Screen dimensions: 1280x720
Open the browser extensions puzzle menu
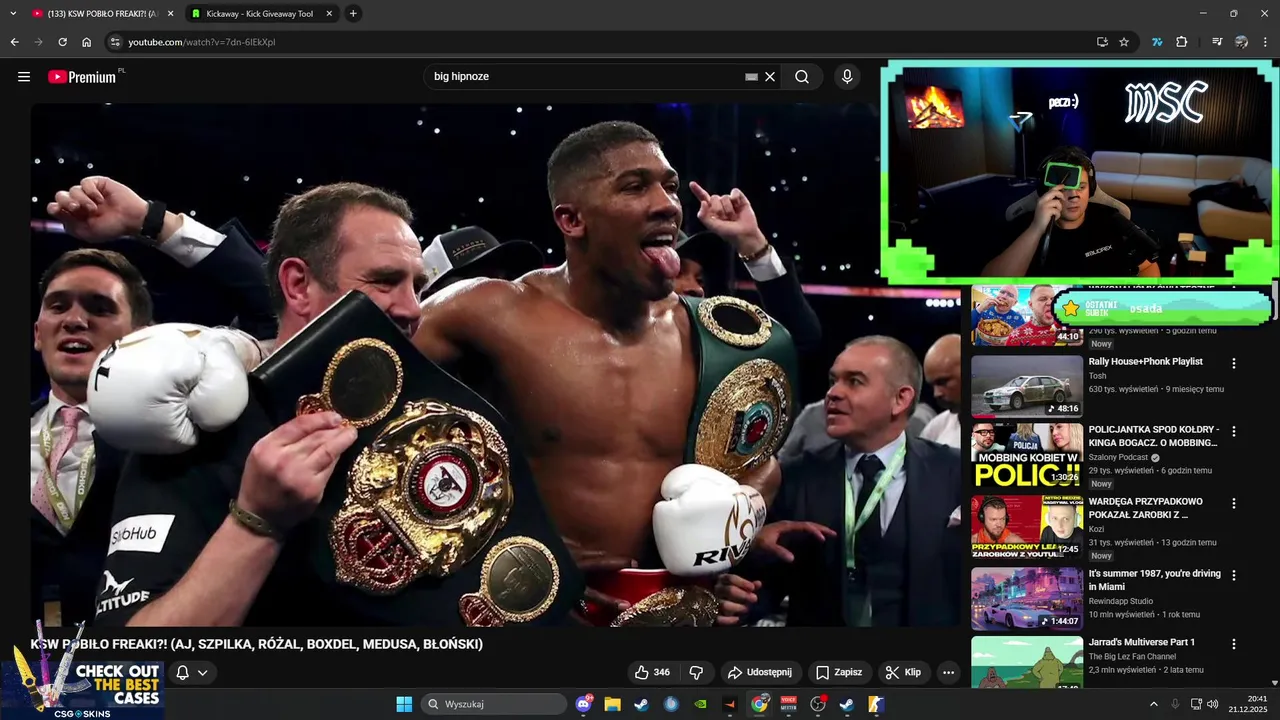pyautogui.click(x=1181, y=42)
